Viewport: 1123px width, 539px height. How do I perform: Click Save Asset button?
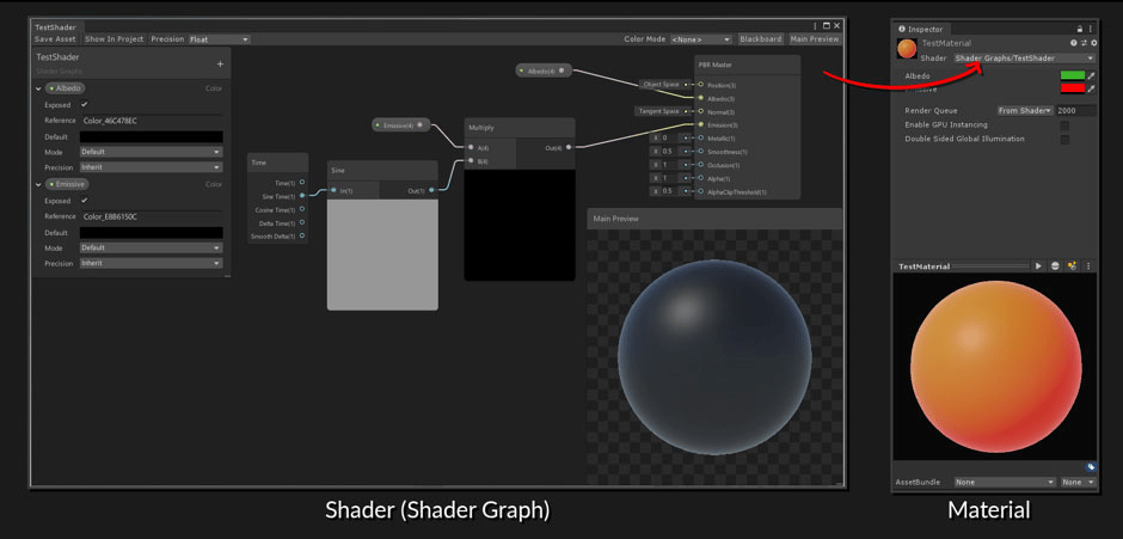[x=55, y=39]
